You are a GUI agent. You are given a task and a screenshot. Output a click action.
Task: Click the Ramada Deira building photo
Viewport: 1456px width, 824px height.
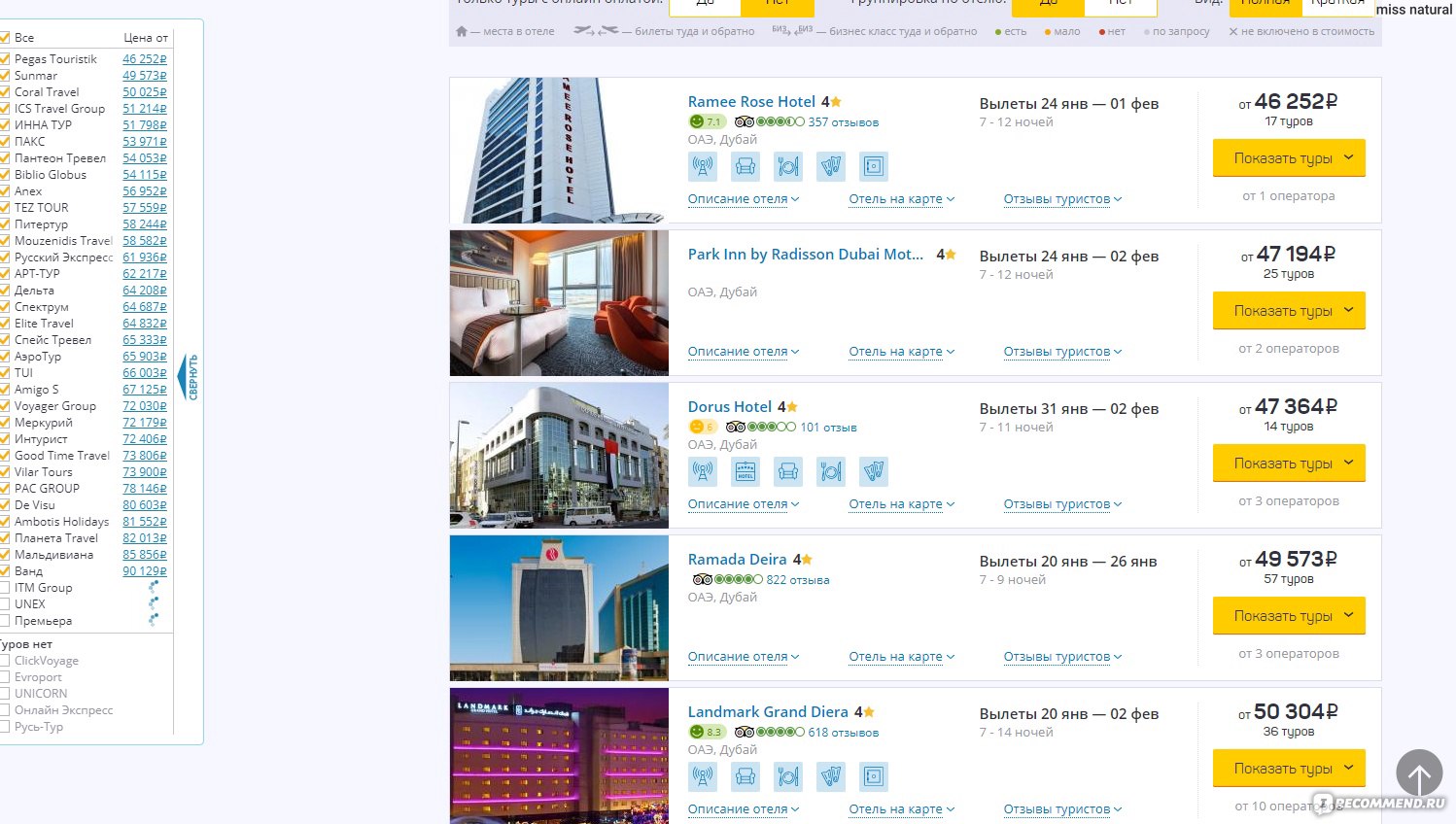pos(559,608)
